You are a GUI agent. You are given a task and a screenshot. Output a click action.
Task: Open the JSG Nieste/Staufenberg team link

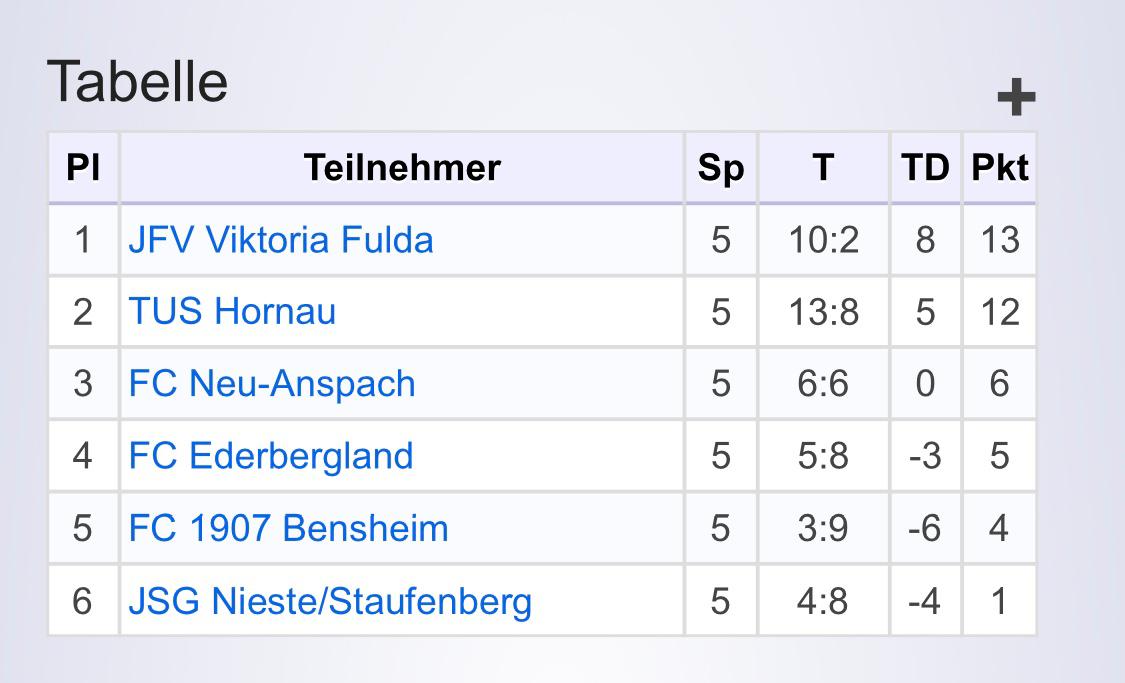(330, 601)
